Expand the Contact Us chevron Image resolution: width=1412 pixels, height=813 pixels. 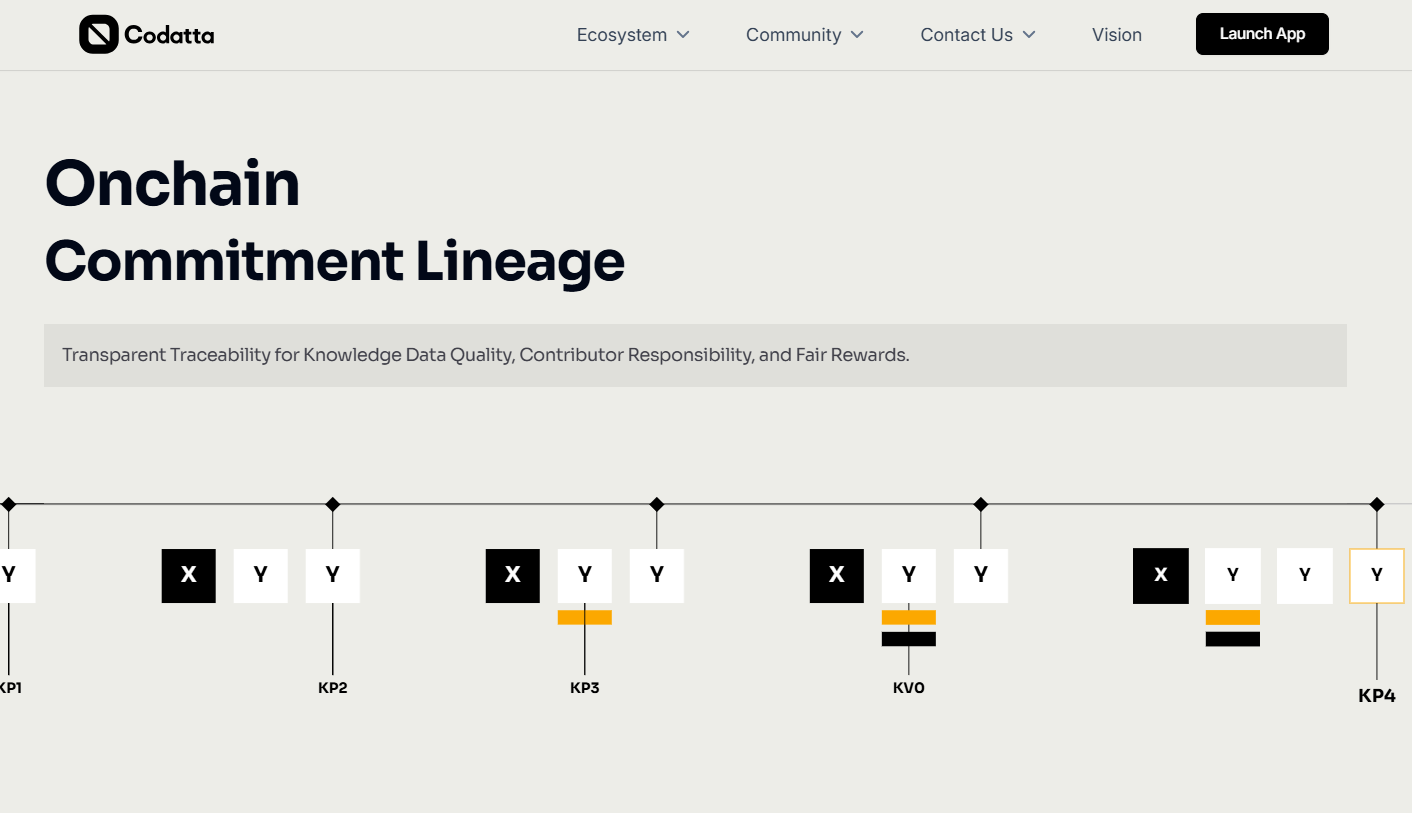(1029, 35)
